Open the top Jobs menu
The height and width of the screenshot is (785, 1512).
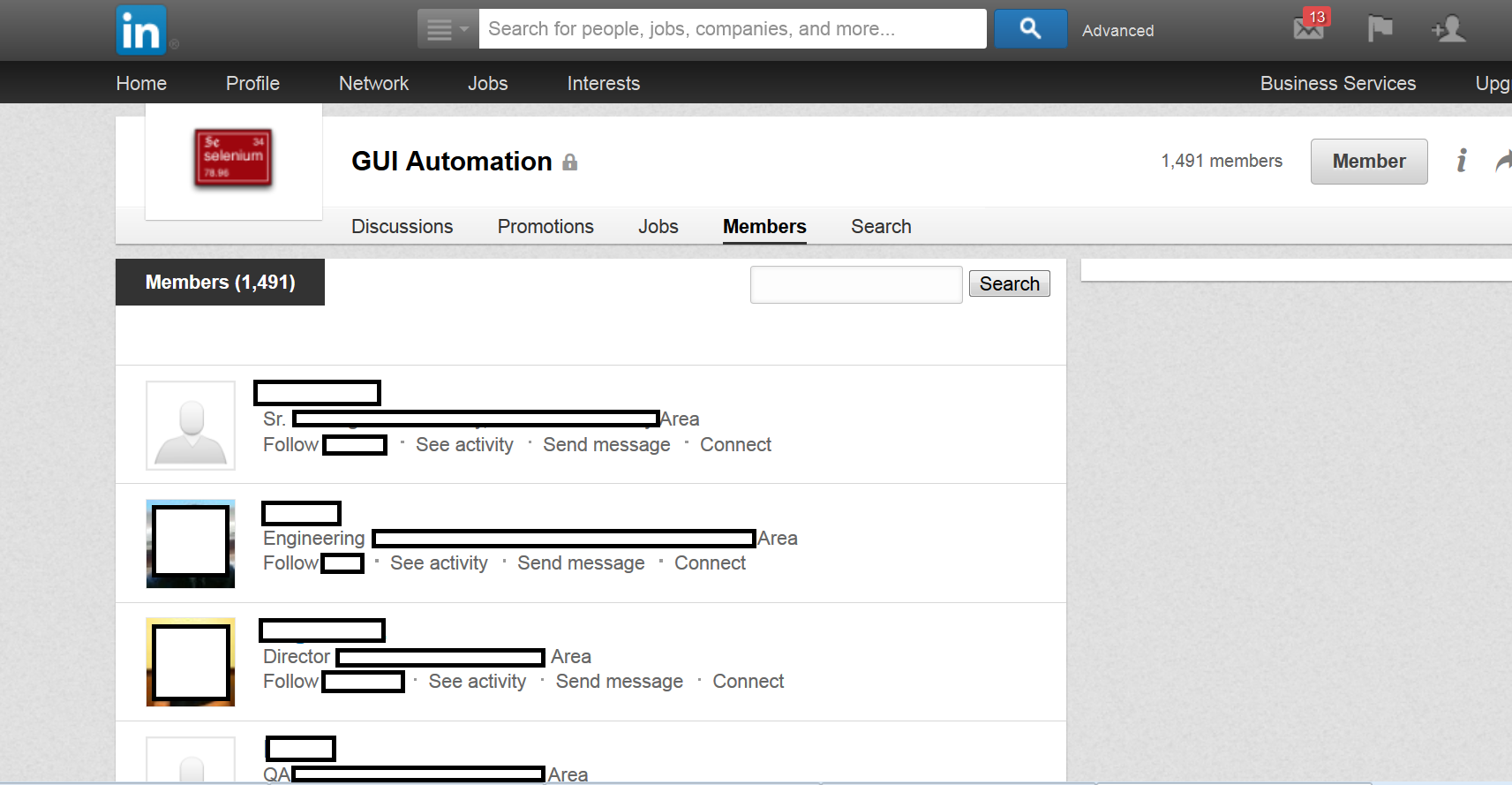(x=487, y=83)
